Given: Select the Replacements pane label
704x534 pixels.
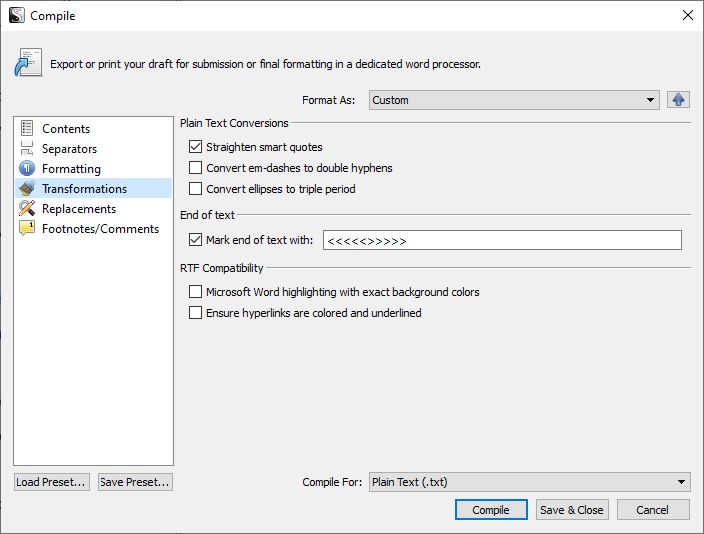Looking at the screenshot, I should (79, 209).
